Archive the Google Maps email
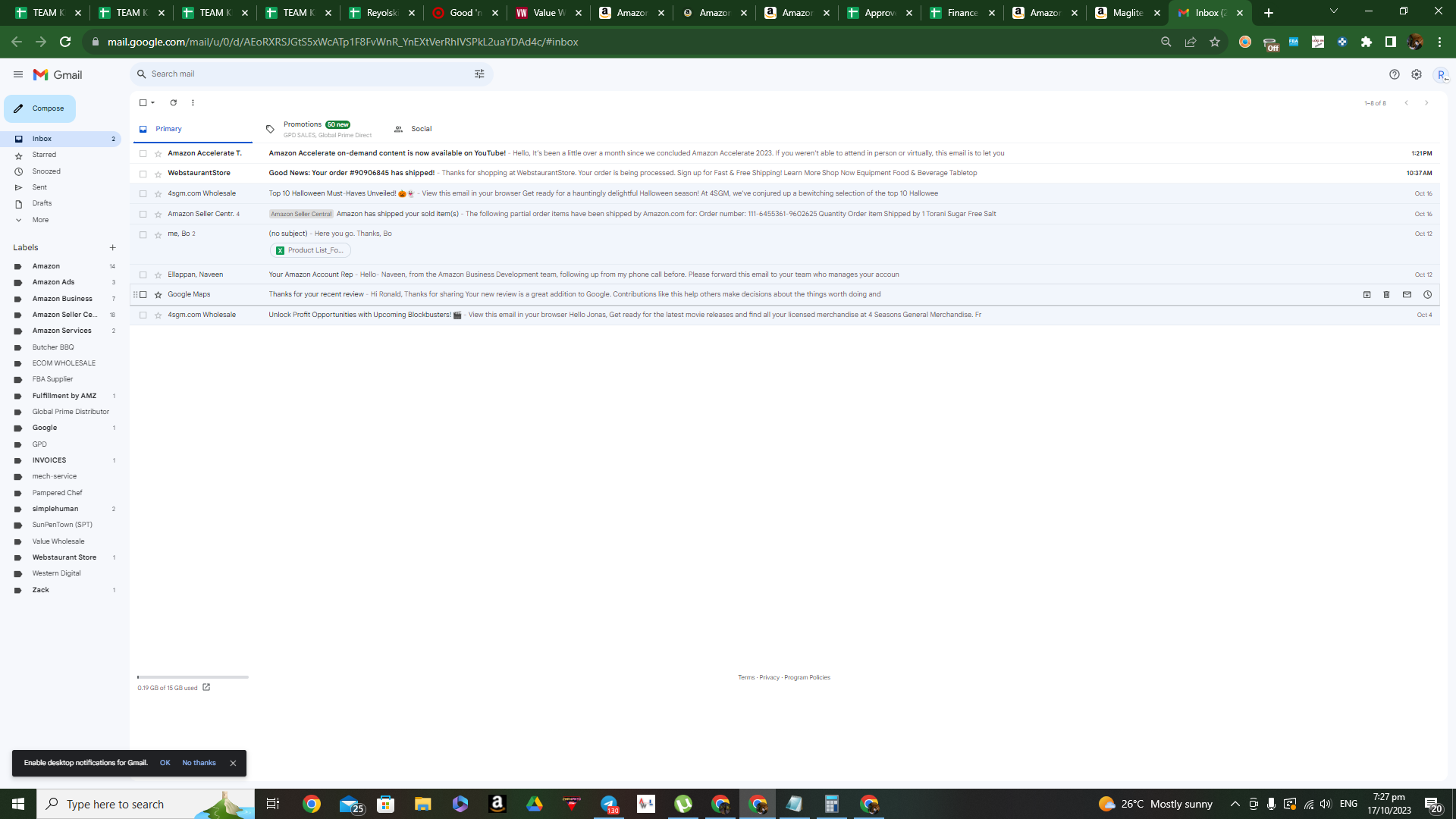This screenshot has height=819, width=1456. pyautogui.click(x=1367, y=295)
